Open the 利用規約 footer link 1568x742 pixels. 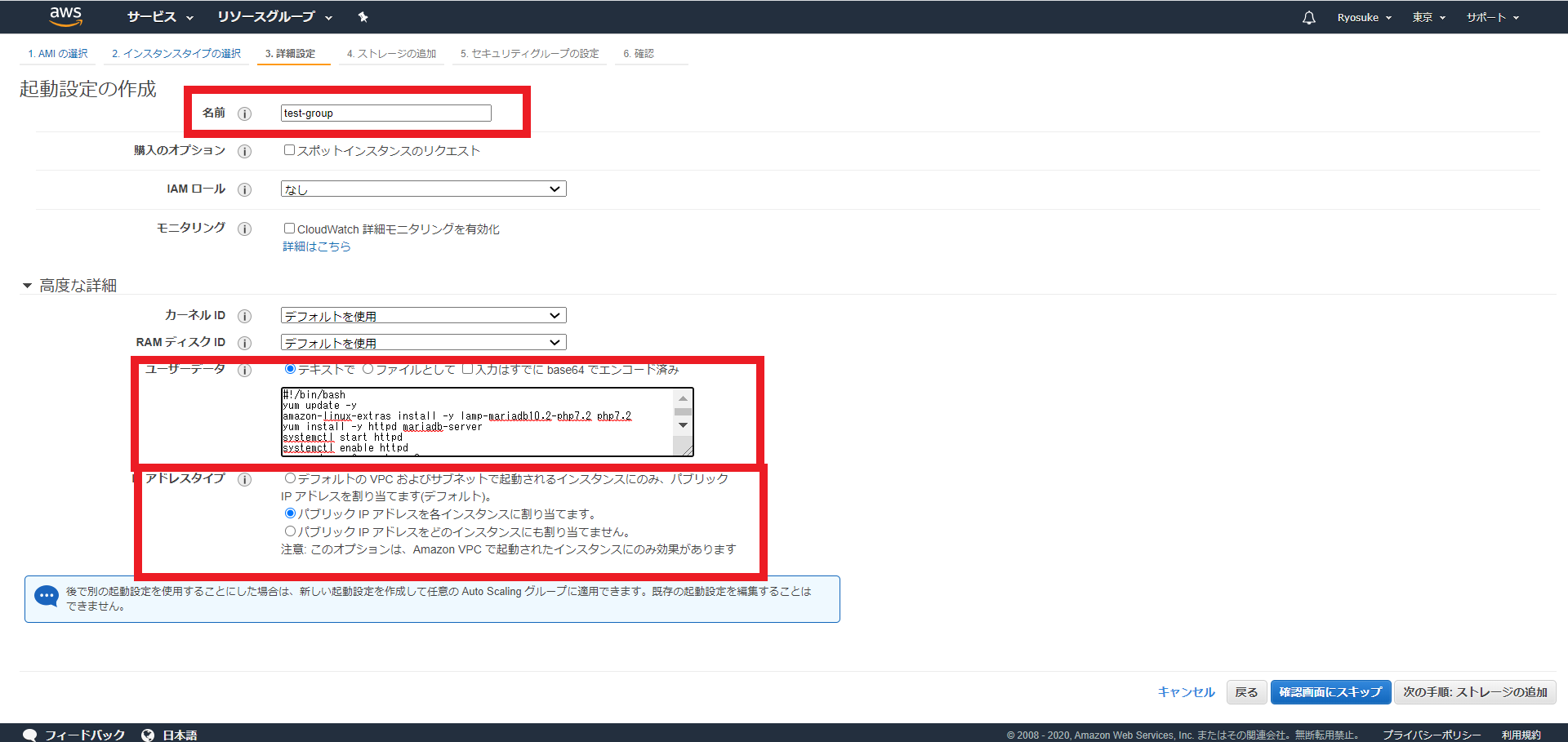1521,735
